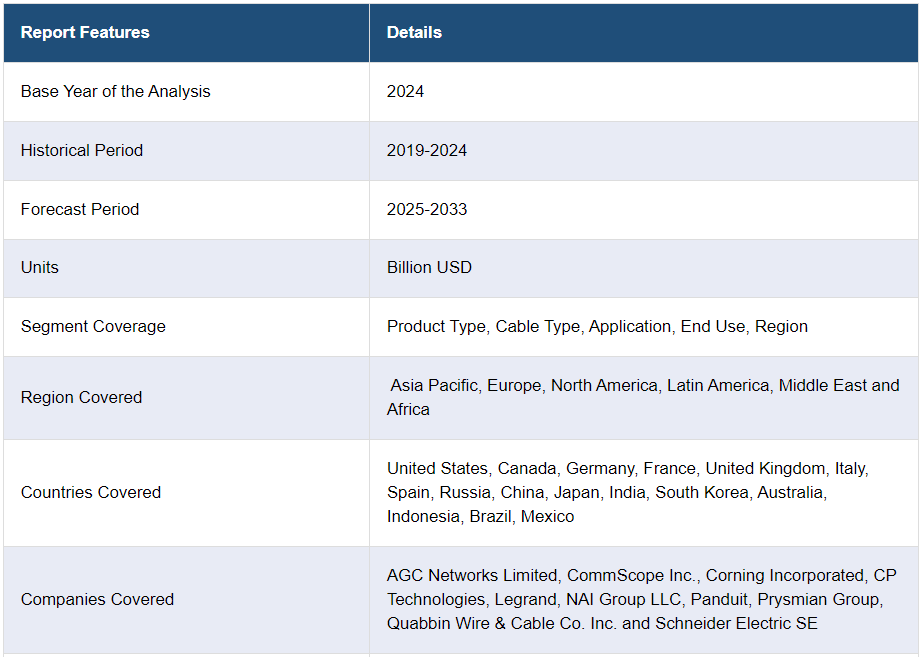The image size is (923, 657).
Task: Select the 'Countries Covered' row label
Action: [91, 492]
